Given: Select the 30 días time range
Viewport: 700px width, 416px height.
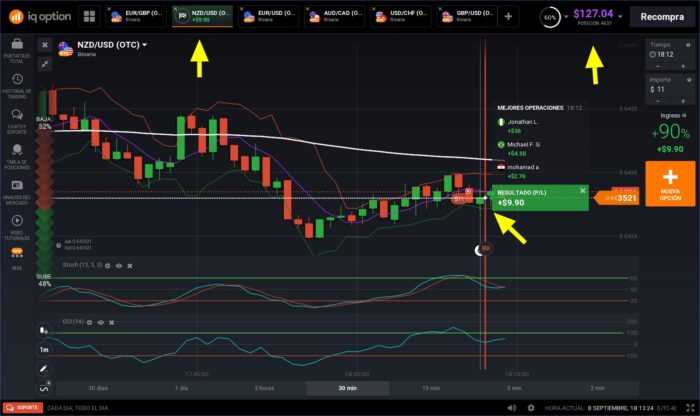Looking at the screenshot, I should (98, 388).
